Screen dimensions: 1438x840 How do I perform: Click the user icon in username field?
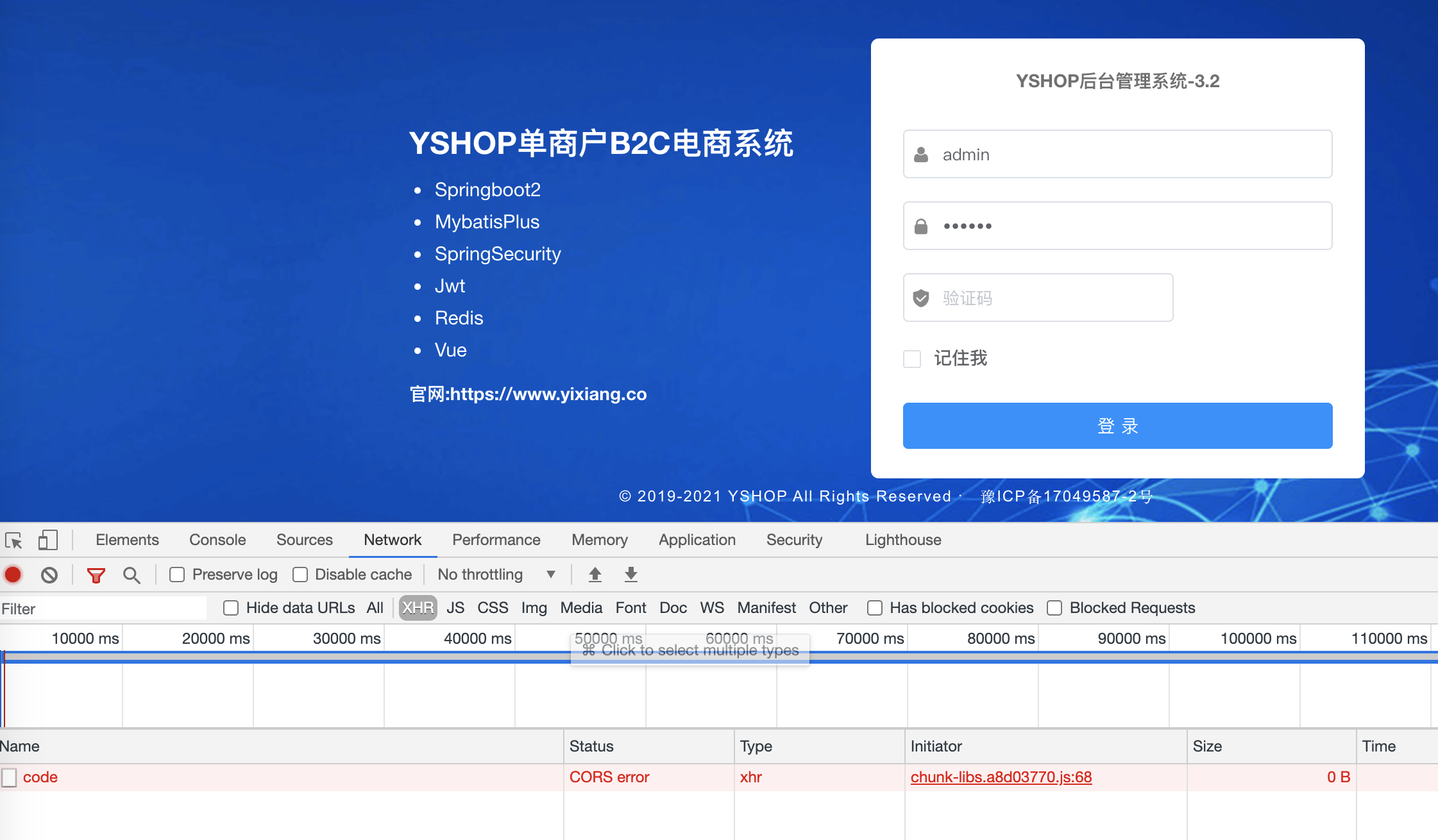(x=921, y=155)
